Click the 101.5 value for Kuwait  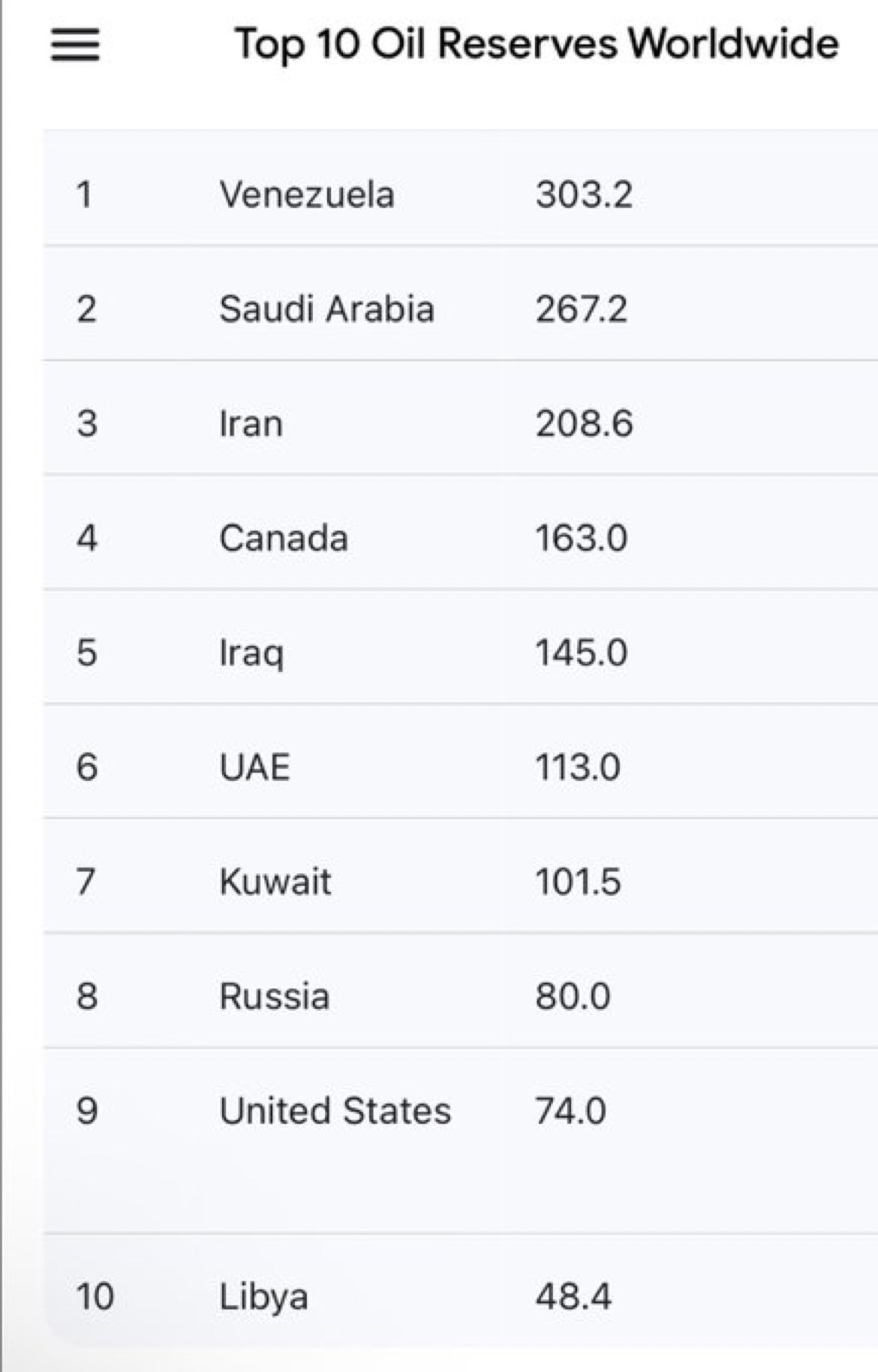click(x=578, y=881)
